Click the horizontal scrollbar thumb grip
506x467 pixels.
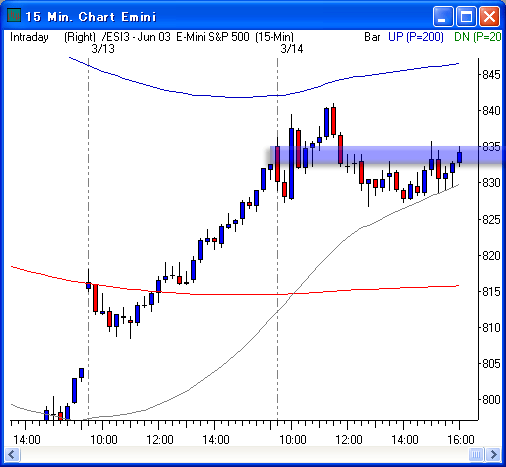(x=476, y=454)
